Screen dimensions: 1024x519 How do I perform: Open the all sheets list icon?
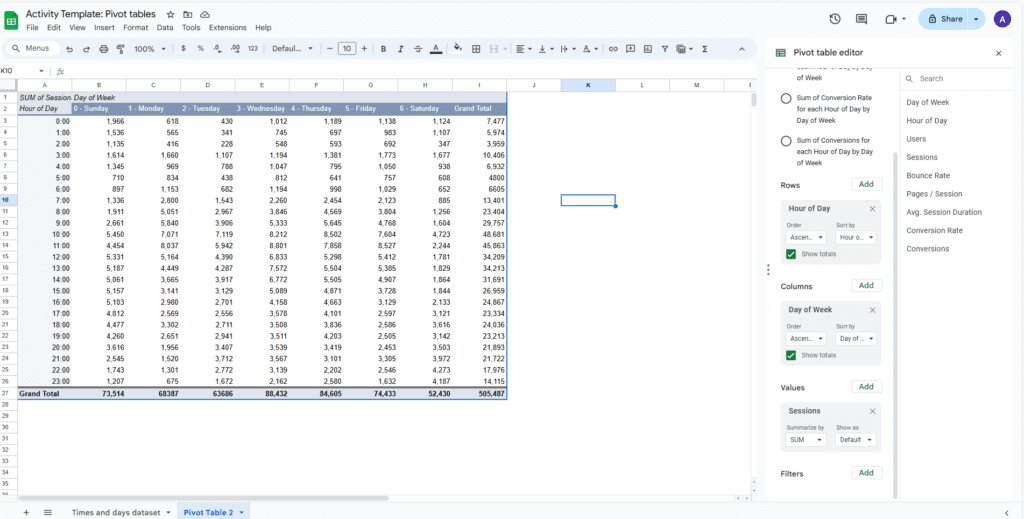pyautogui.click(x=48, y=512)
